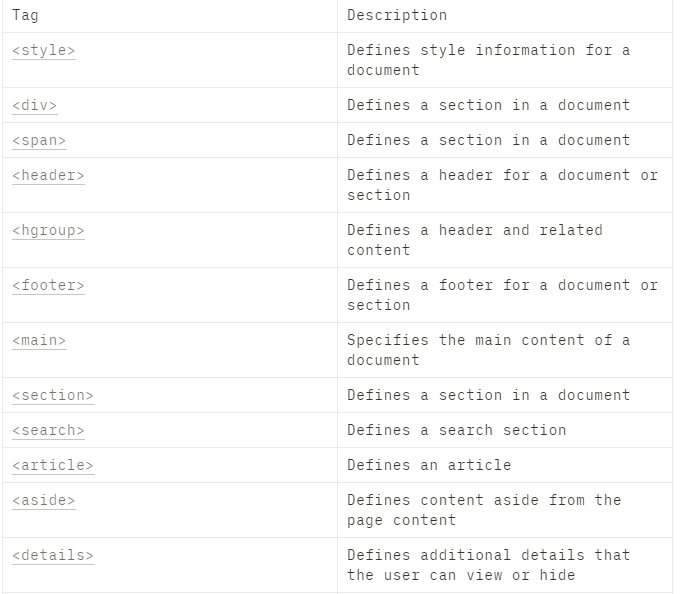Open the <details> tag link
This screenshot has width=681, height=594.
(x=52, y=556)
